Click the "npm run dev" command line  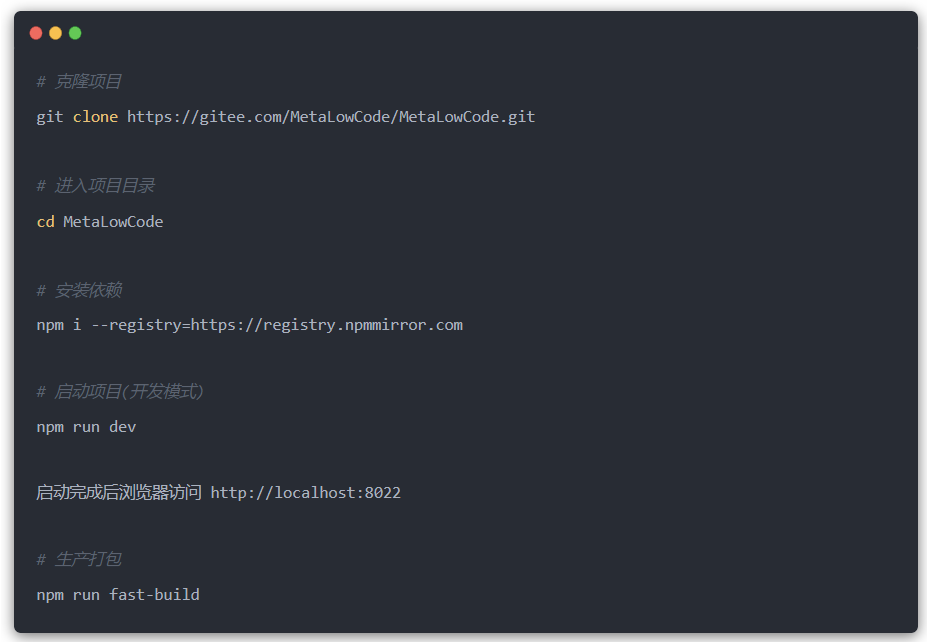click(86, 427)
